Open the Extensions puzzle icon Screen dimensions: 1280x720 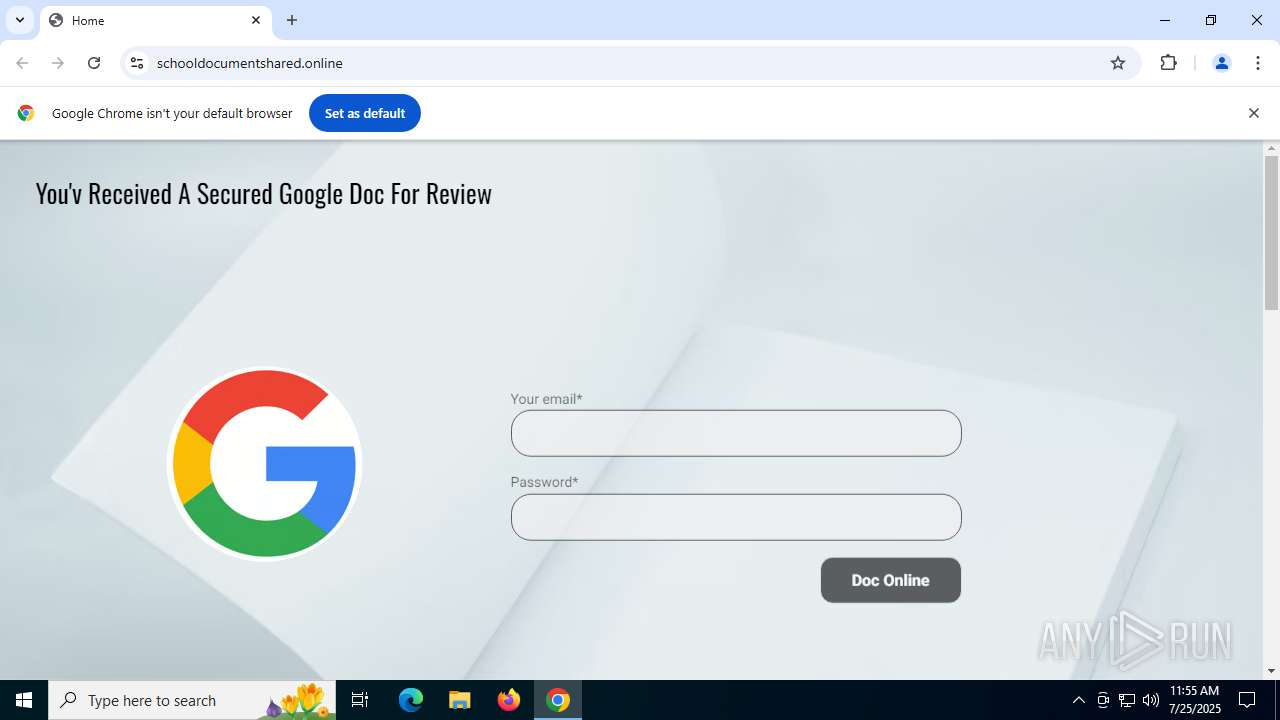1168,63
